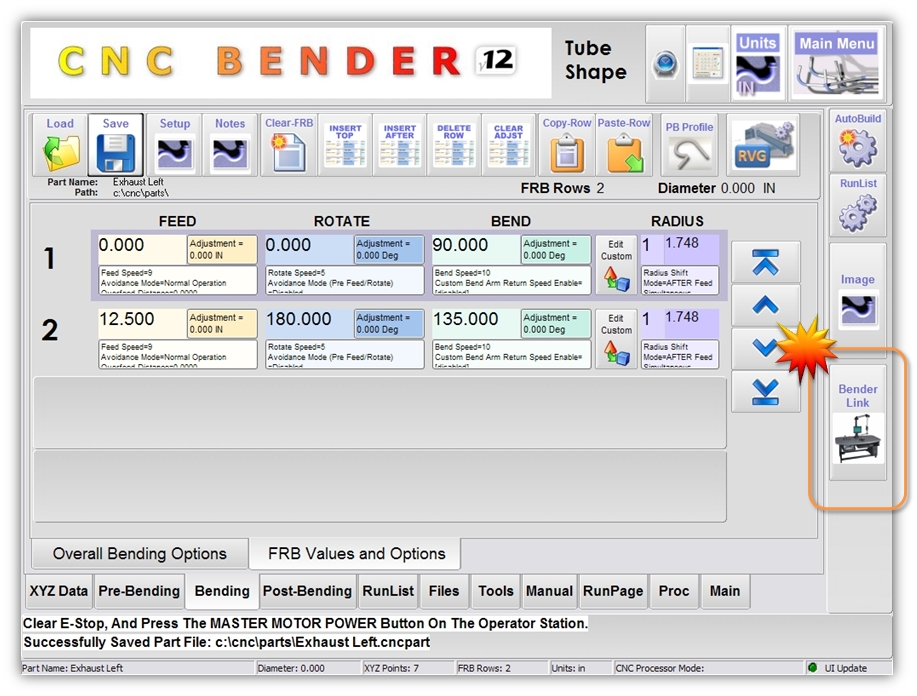
Task: Click the Load folder icon
Action: click(60, 153)
